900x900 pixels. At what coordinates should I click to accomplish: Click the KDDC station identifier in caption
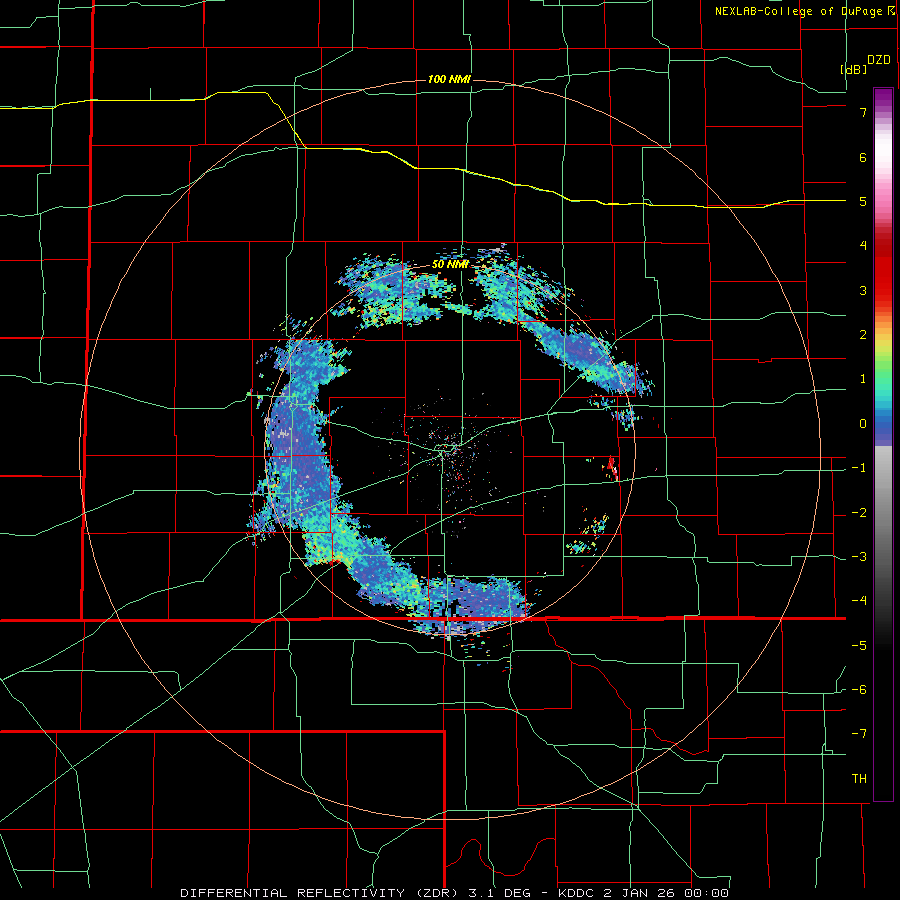point(576,893)
